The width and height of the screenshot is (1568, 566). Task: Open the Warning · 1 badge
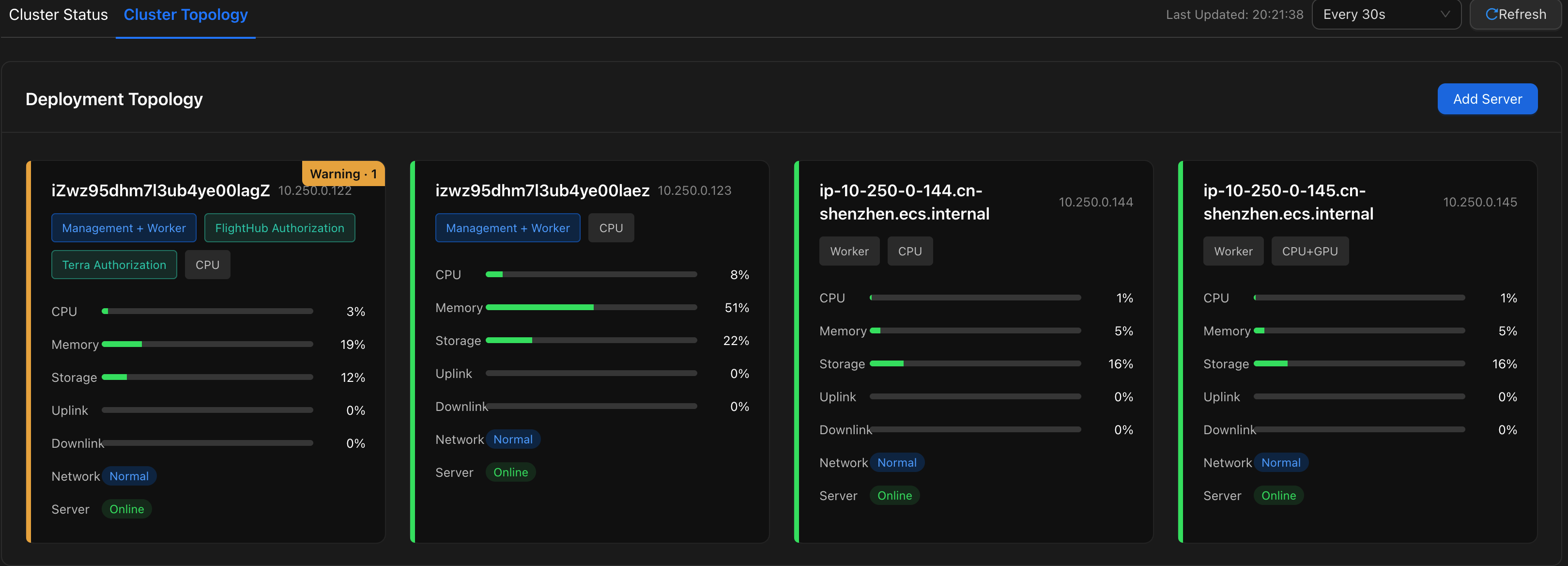click(343, 173)
